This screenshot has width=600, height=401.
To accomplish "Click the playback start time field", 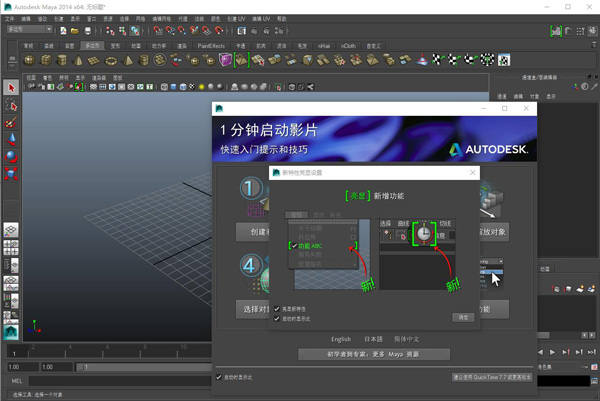I will click(57, 367).
